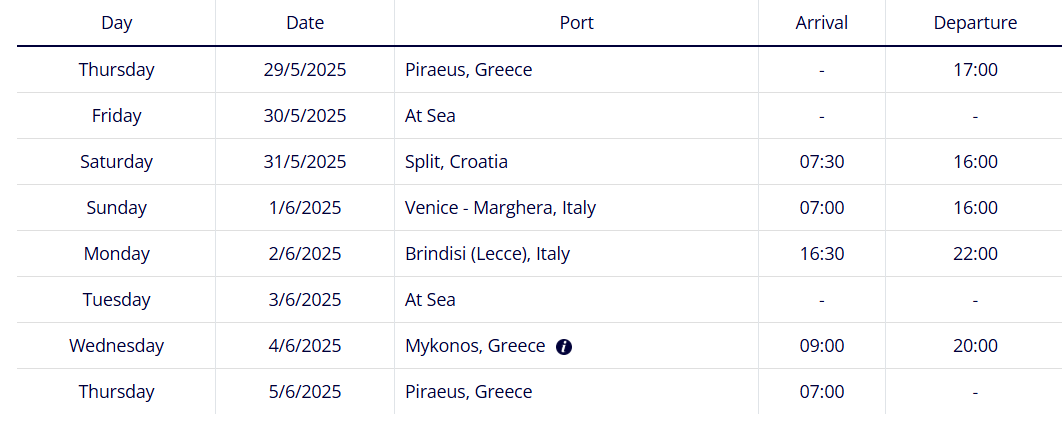Click the 07:30 arrival time at Split
This screenshot has height=421, width=1062.
pos(822,162)
